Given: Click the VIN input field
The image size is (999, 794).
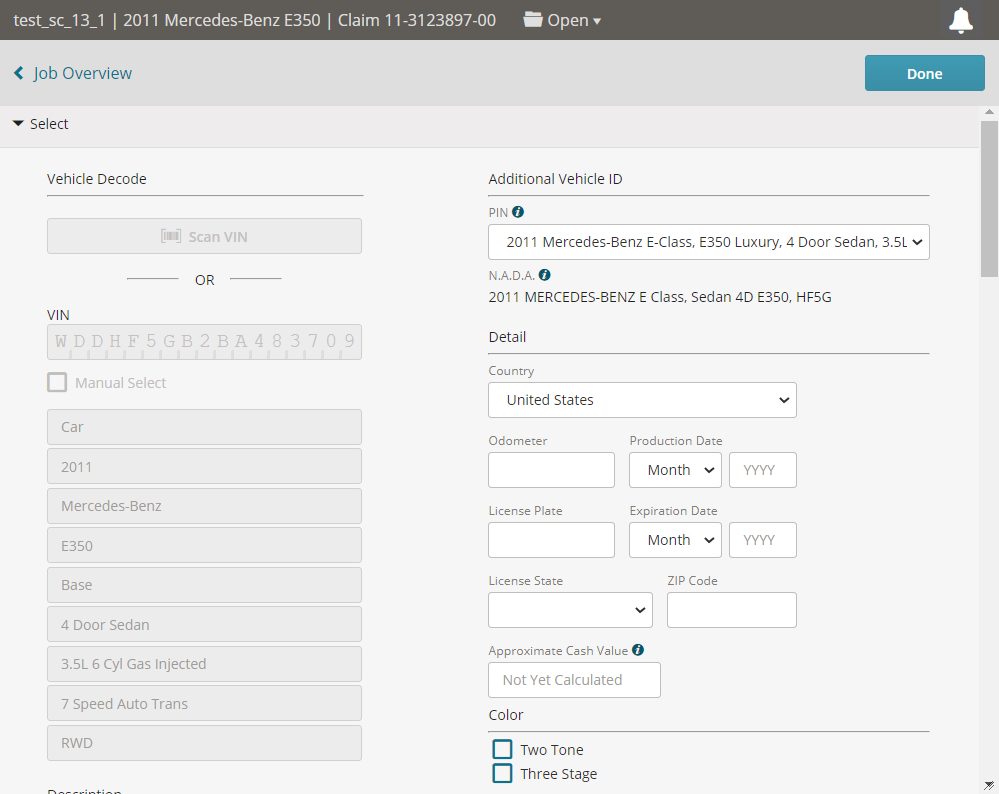Looking at the screenshot, I should click(205, 342).
